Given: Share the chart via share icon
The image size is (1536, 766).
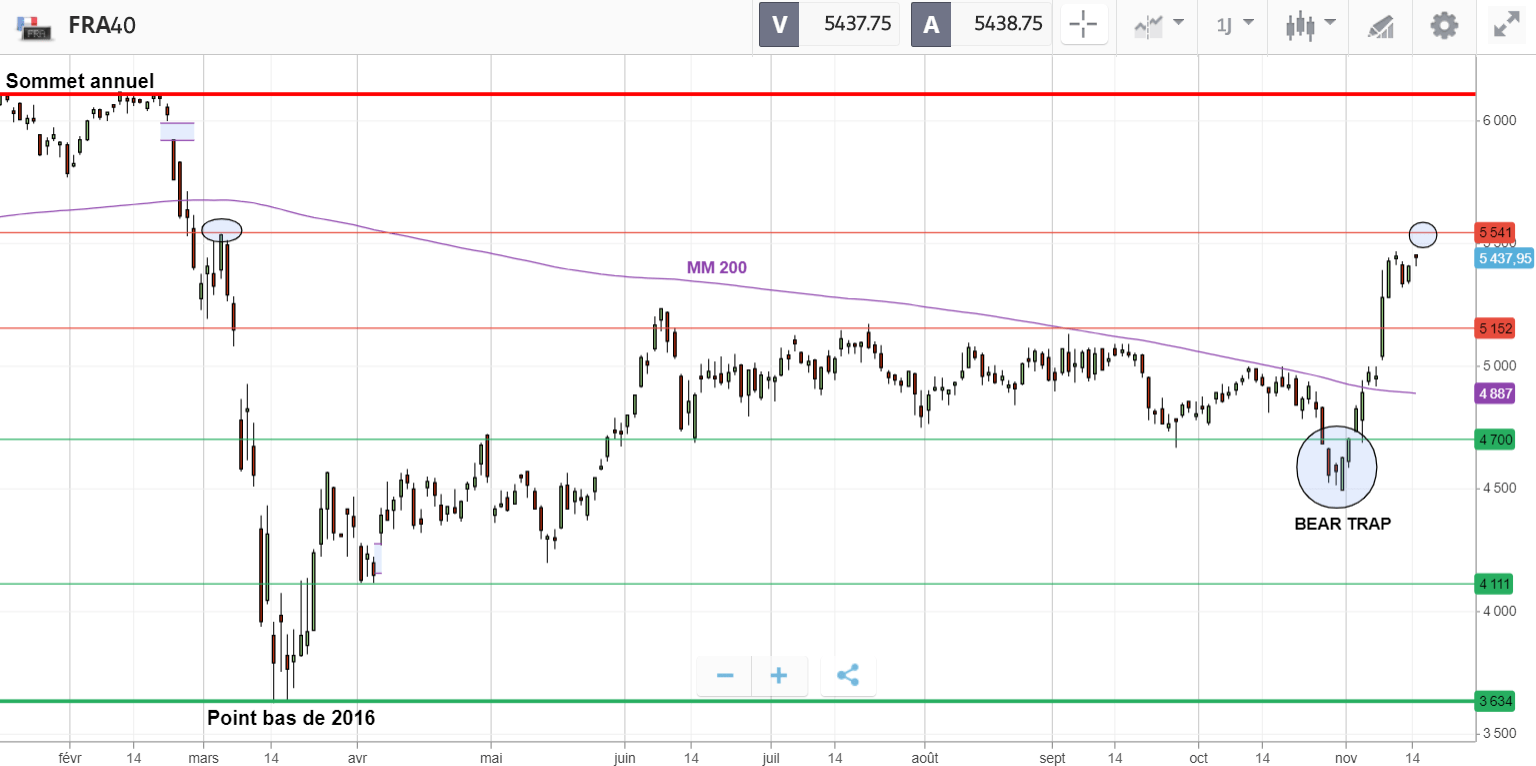Looking at the screenshot, I should point(848,676).
